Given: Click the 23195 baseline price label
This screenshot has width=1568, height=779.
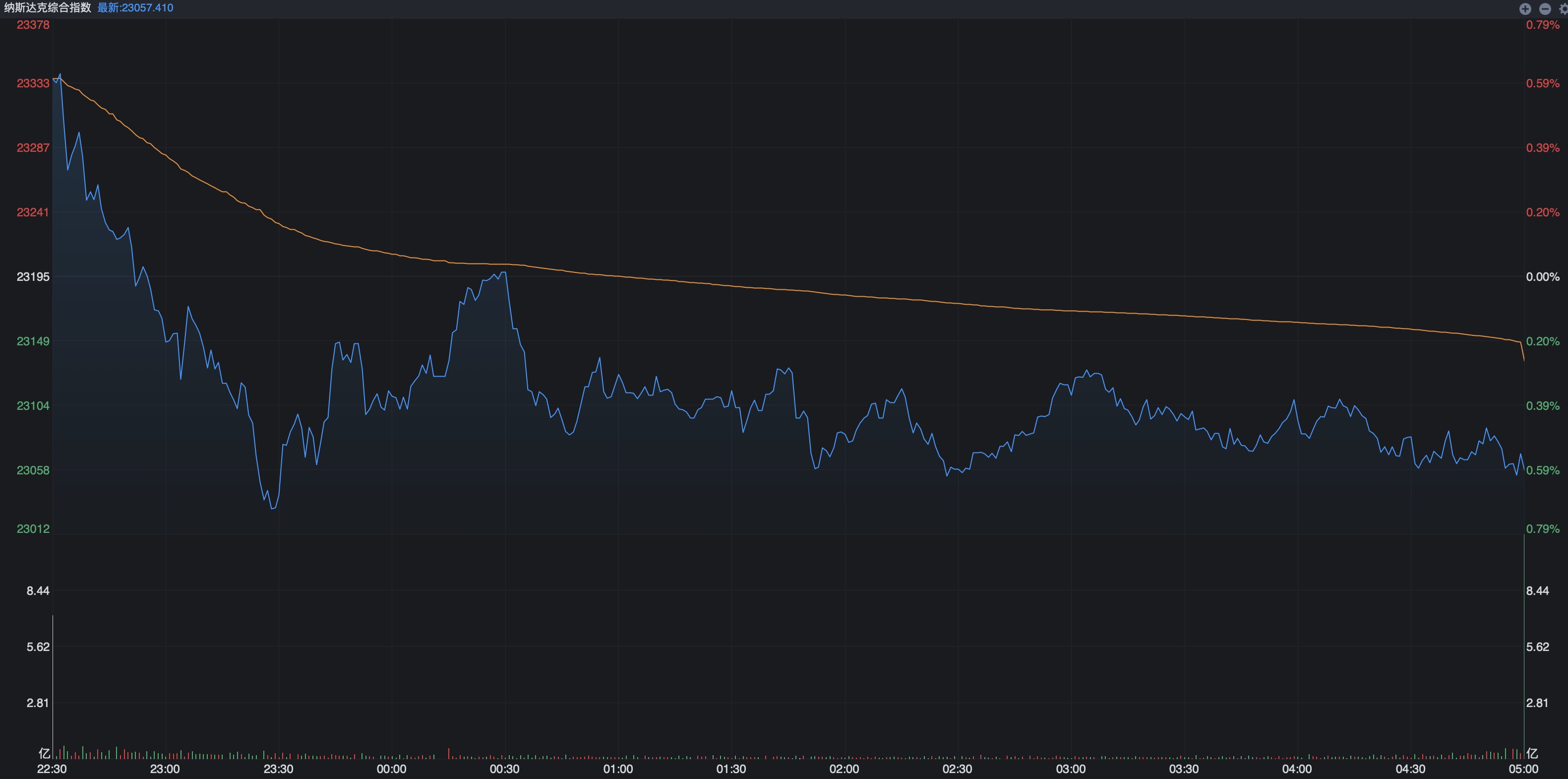Looking at the screenshot, I should click(33, 276).
